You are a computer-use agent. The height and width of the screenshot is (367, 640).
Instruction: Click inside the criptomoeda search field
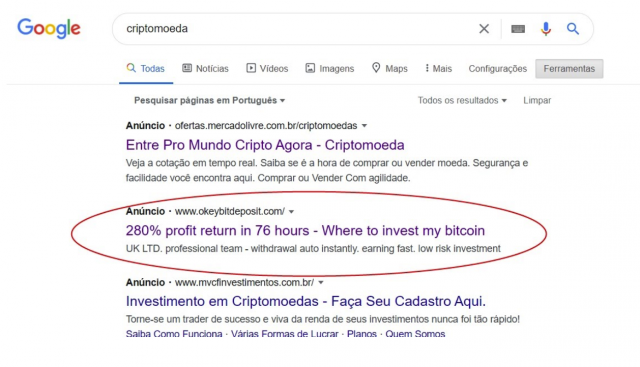[298, 29]
